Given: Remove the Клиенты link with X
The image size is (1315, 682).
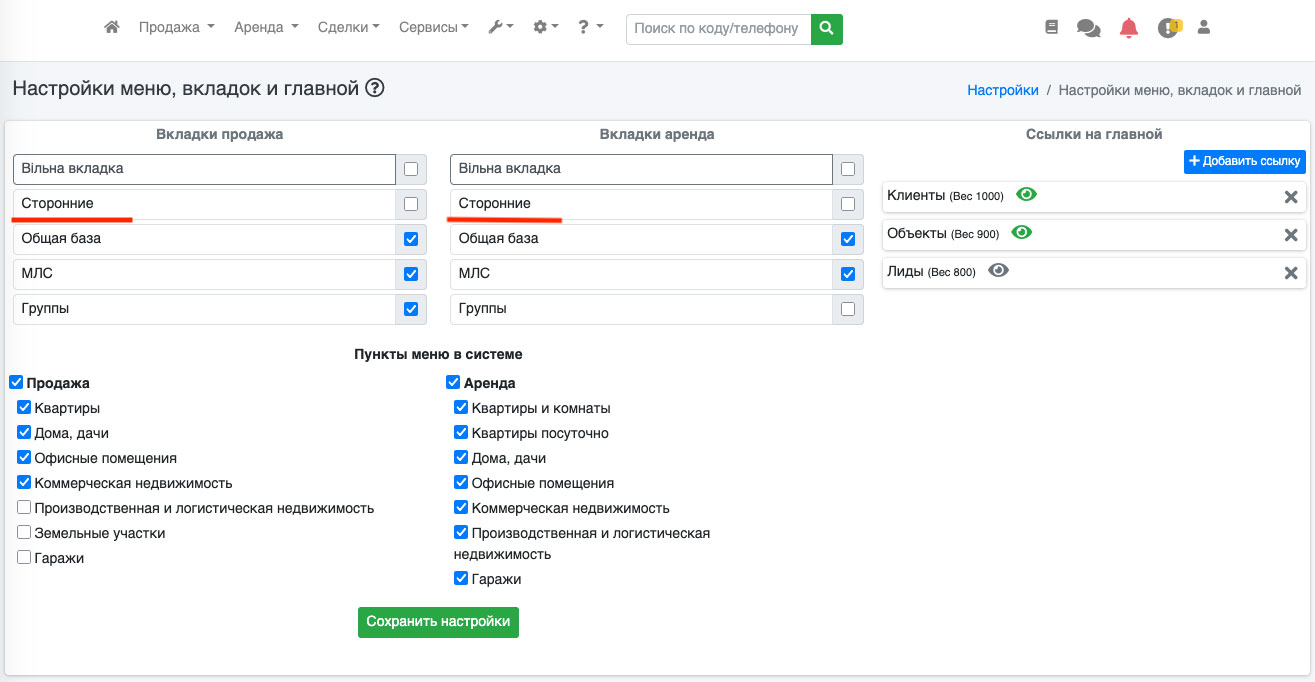Looking at the screenshot, I should click(1291, 197).
